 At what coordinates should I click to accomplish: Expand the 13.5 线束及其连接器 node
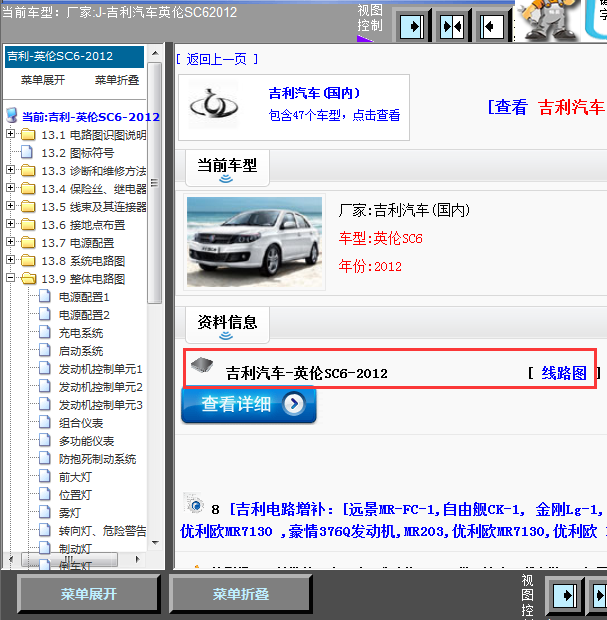(x=11, y=206)
